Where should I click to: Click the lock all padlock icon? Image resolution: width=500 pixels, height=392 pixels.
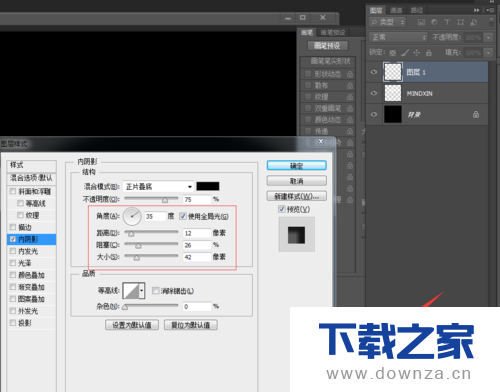pos(429,53)
